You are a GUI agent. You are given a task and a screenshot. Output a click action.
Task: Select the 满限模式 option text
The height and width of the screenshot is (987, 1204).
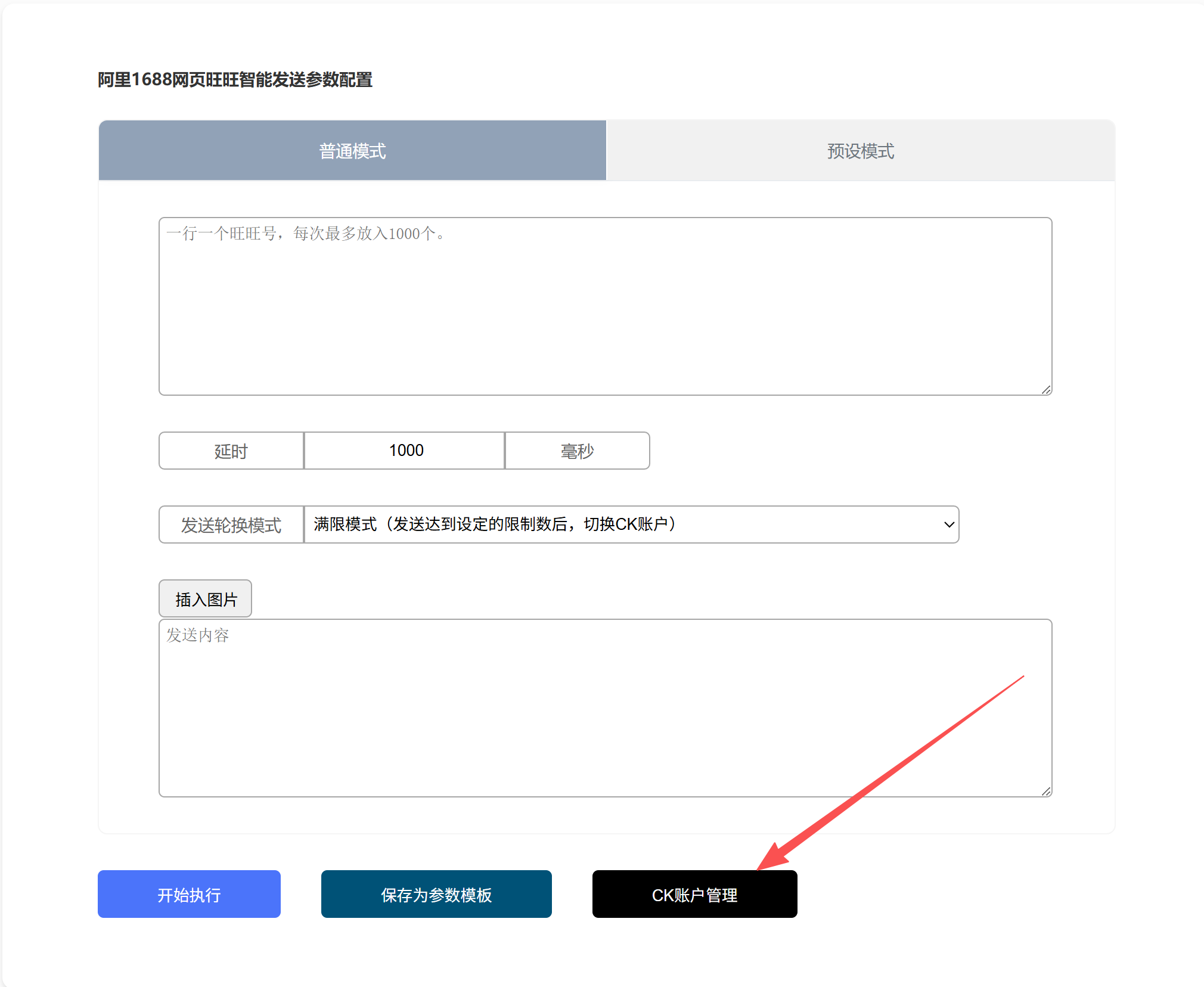[x=495, y=524]
